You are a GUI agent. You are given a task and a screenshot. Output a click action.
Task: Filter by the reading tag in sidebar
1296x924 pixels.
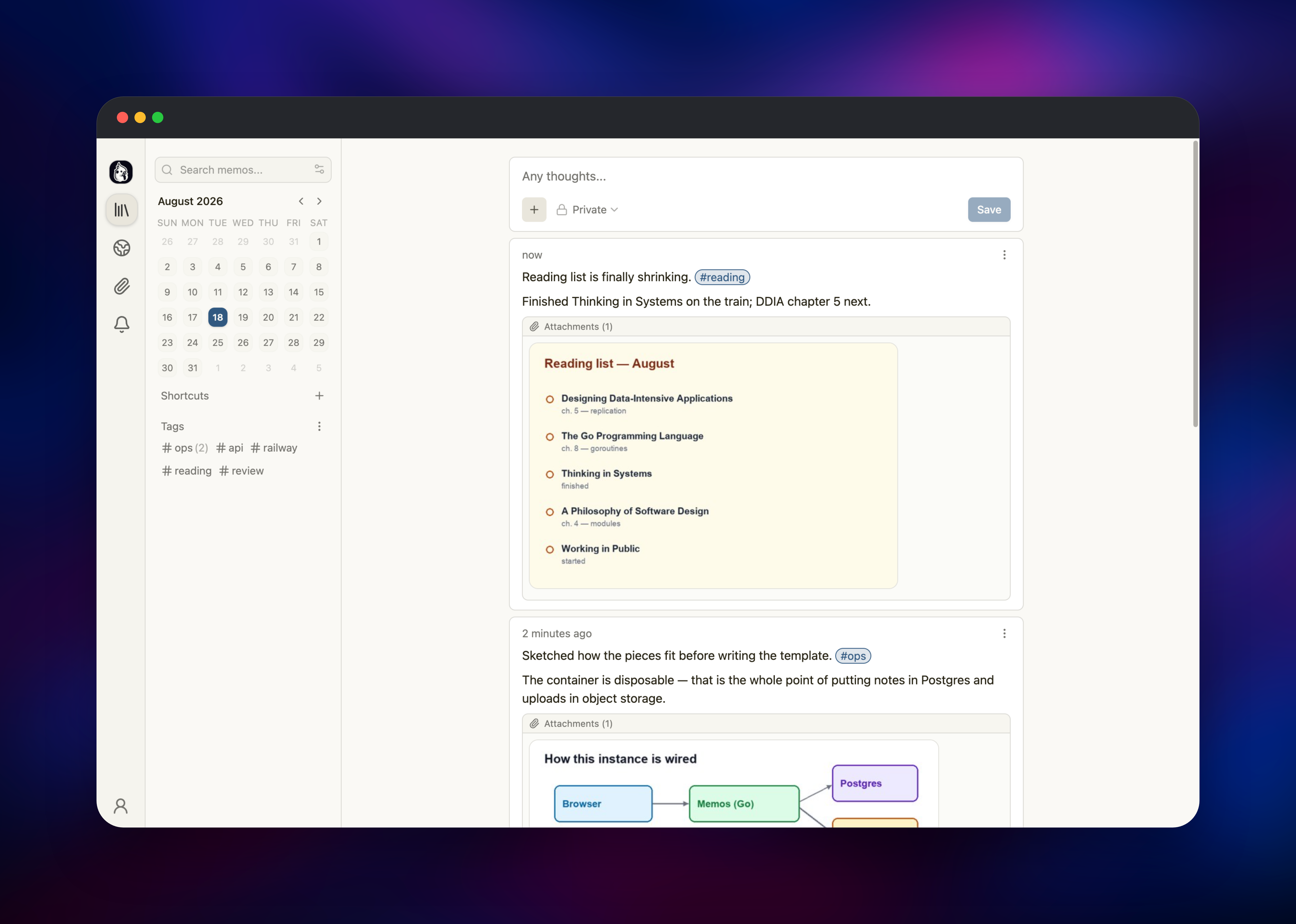coord(187,471)
